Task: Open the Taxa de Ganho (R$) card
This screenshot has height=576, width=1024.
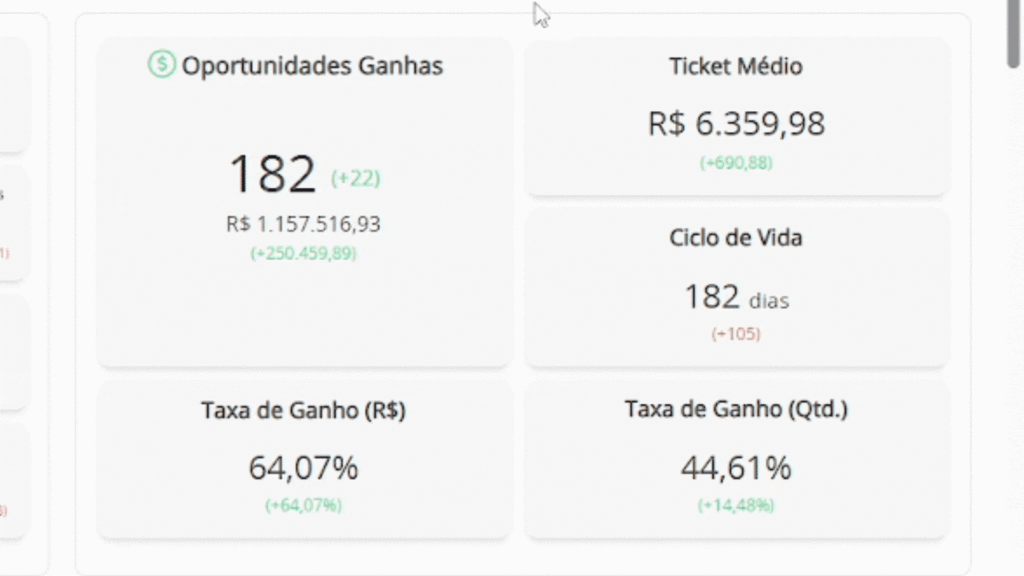Action: (x=304, y=460)
